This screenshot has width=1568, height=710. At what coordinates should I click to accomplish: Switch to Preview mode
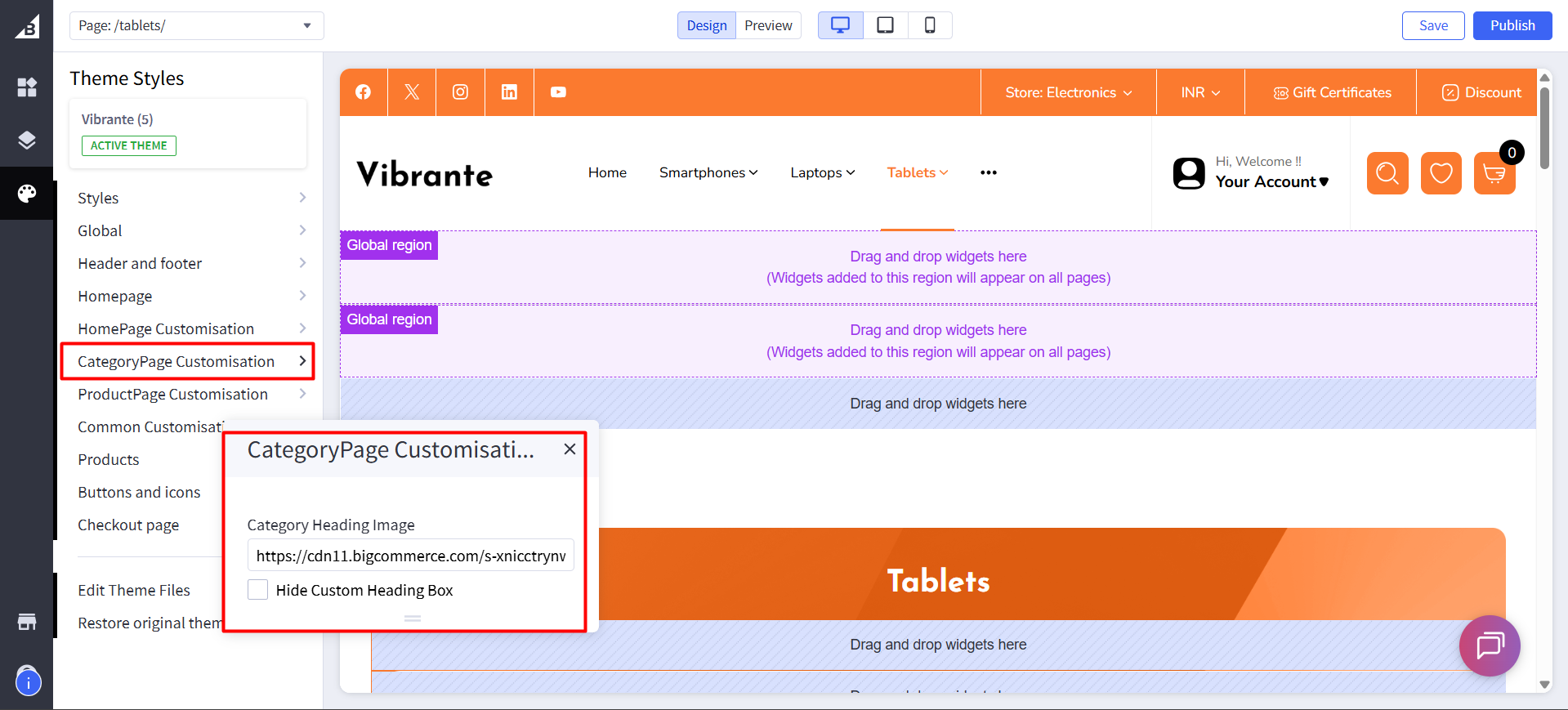[768, 25]
